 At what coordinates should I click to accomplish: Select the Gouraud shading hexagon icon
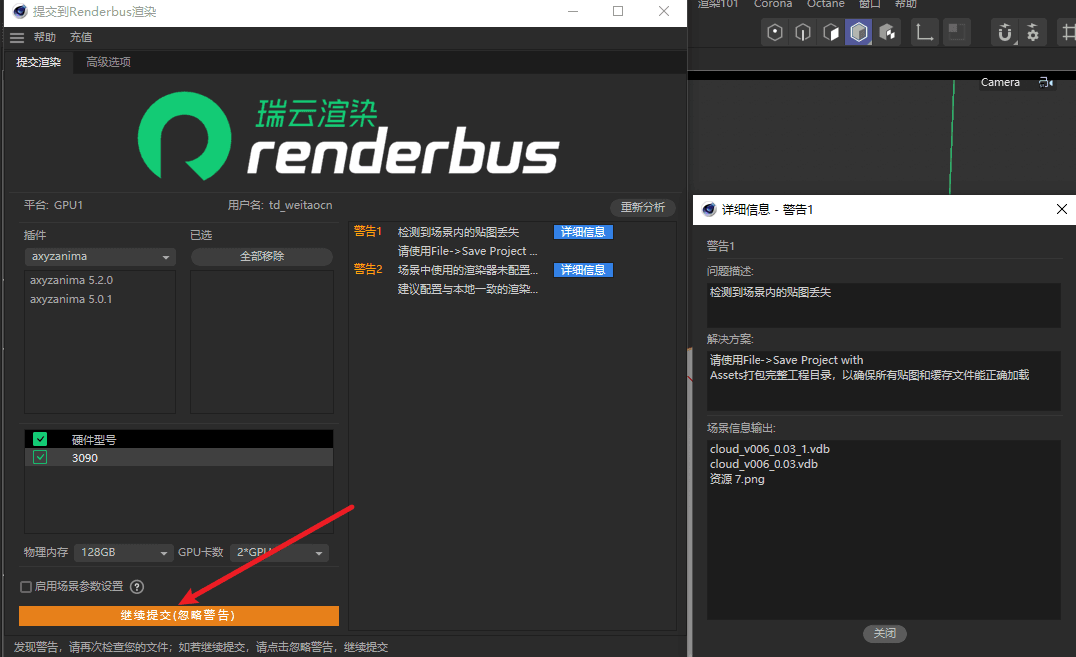(858, 31)
